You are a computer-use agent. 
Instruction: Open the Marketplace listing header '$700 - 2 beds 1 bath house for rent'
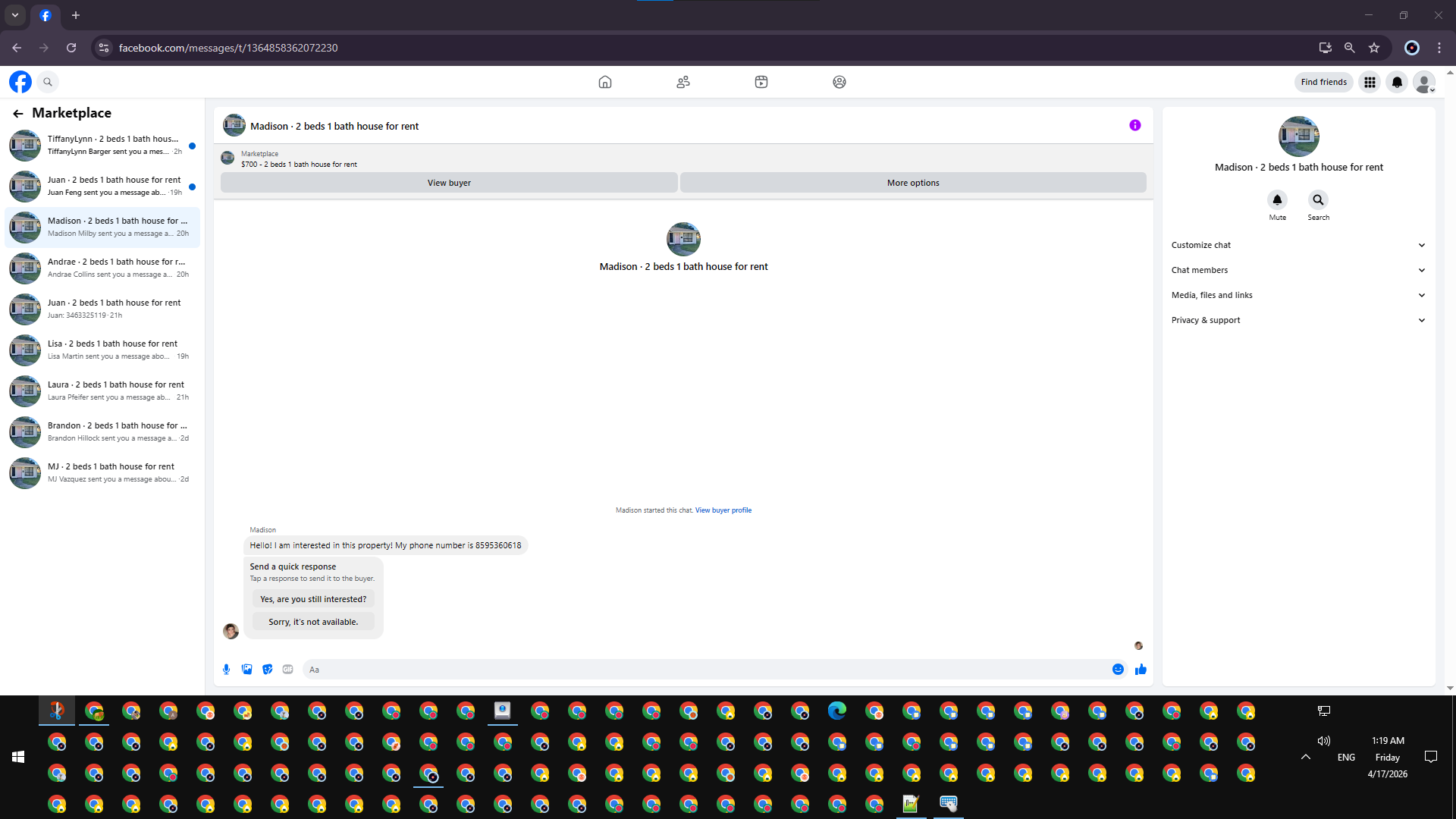pos(299,165)
